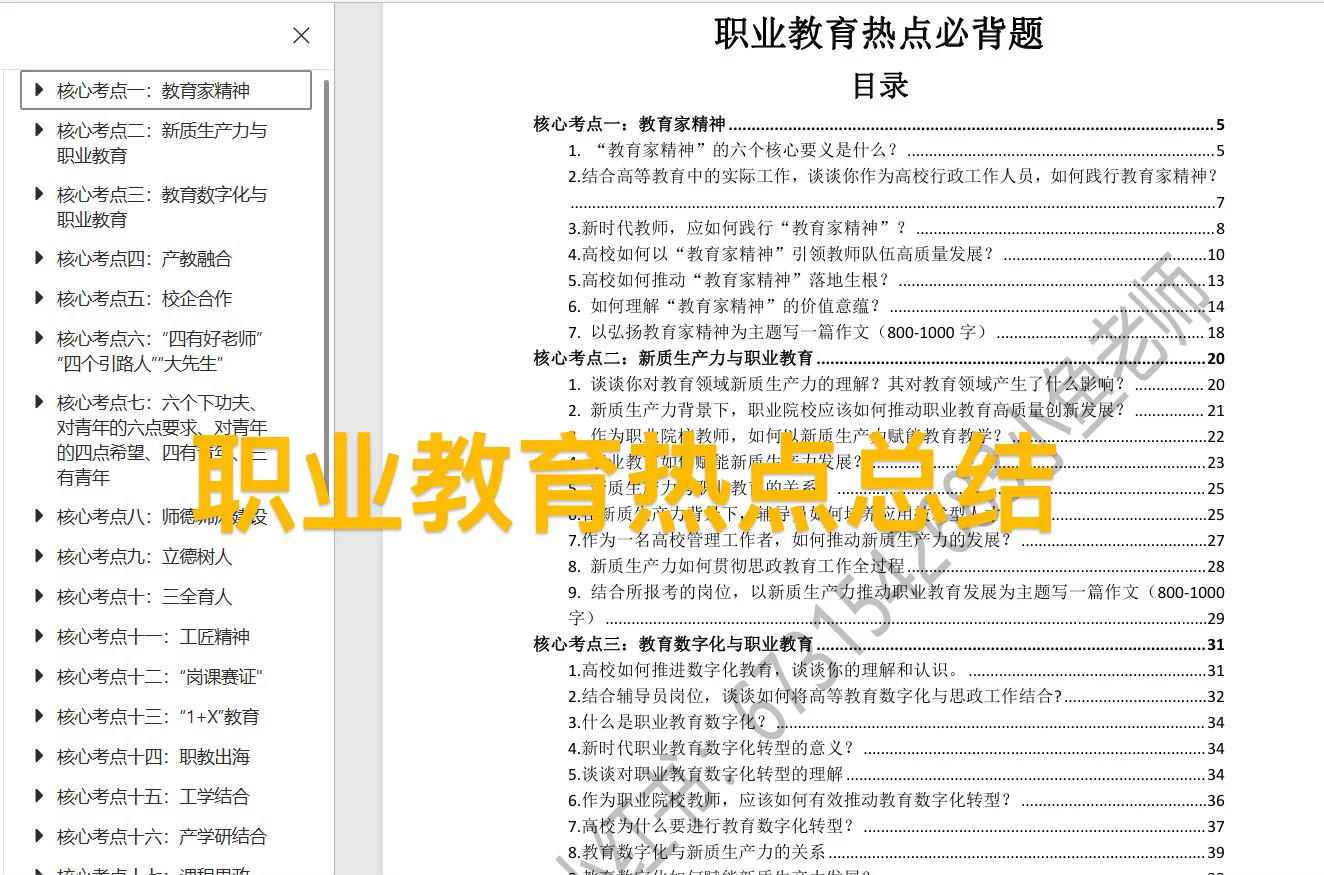Expand 核心考点十四：职教出海 bookmark arrow
The width and height of the screenshot is (1324, 875).
(x=39, y=756)
